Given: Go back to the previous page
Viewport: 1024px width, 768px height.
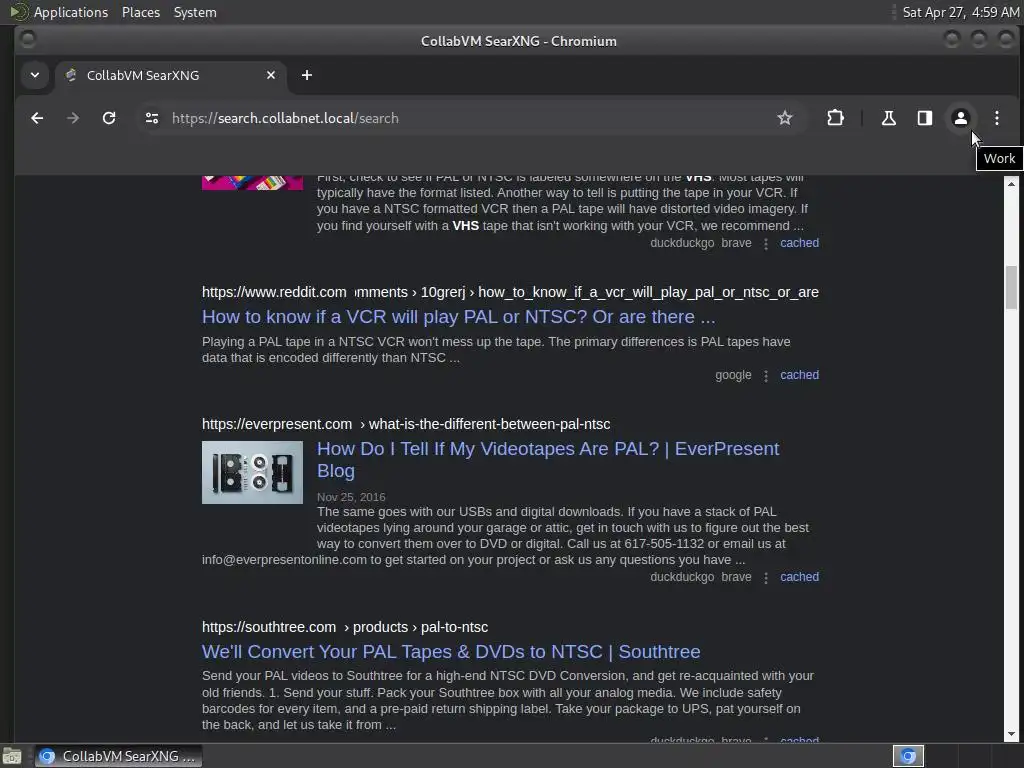Looking at the screenshot, I should pos(37,118).
